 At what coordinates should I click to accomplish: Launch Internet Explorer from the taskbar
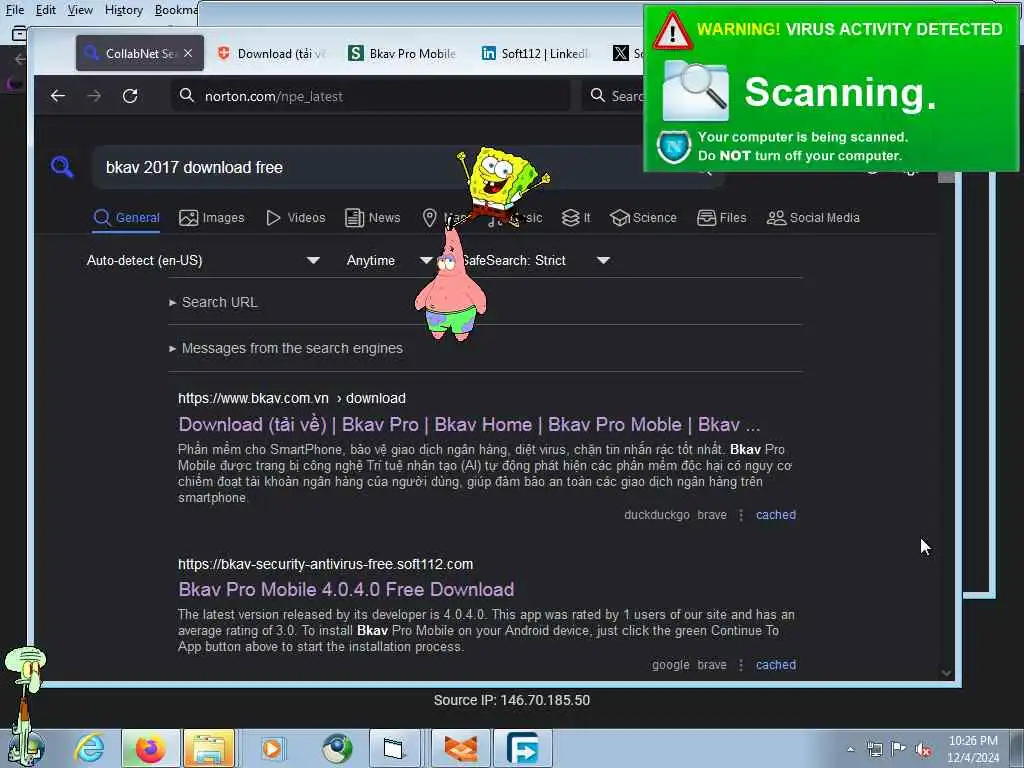[x=89, y=748]
